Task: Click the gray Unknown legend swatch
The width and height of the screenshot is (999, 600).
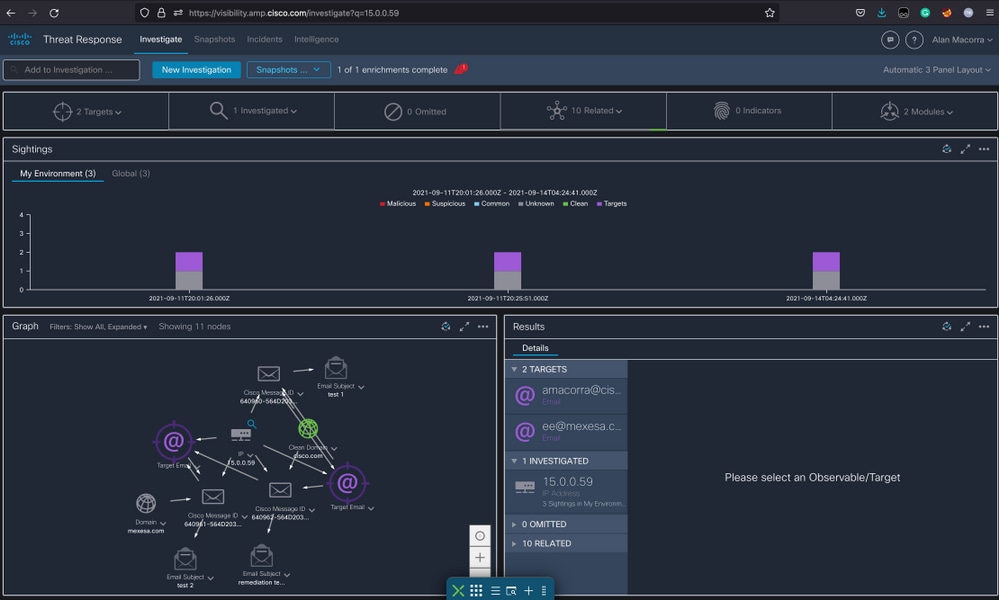Action: pos(521,204)
